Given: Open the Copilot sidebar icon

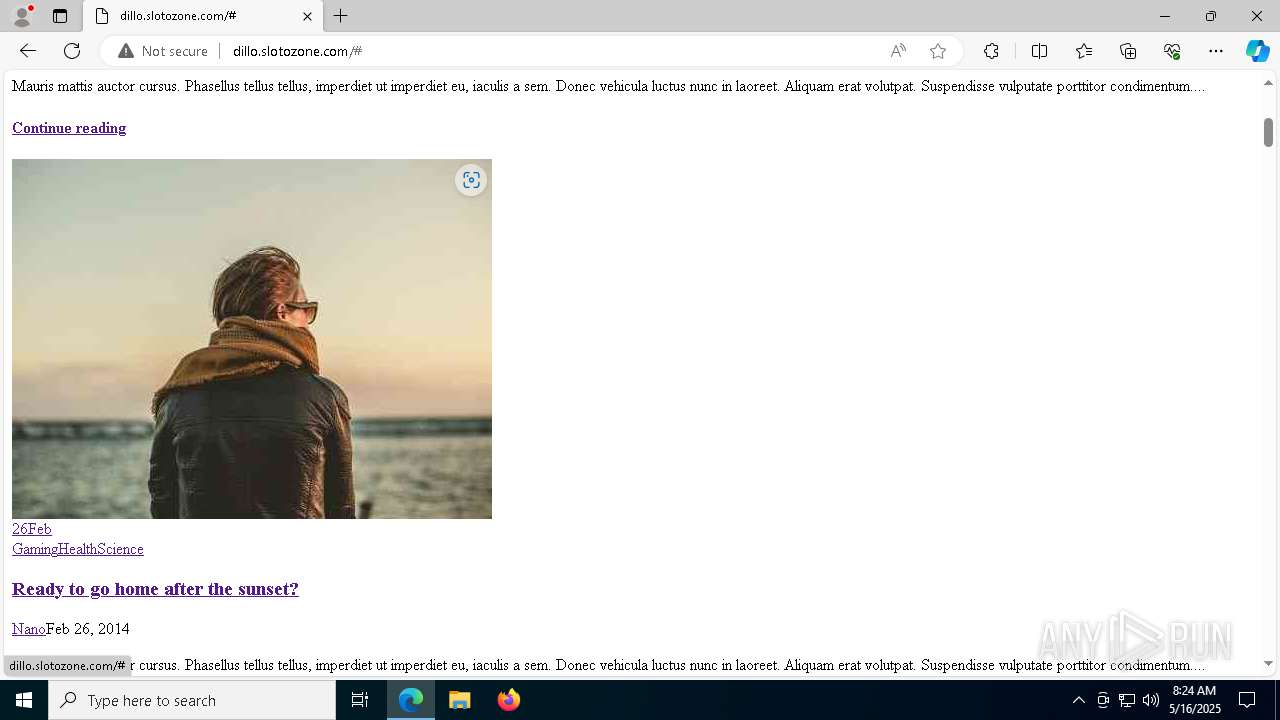Looking at the screenshot, I should (1257, 51).
